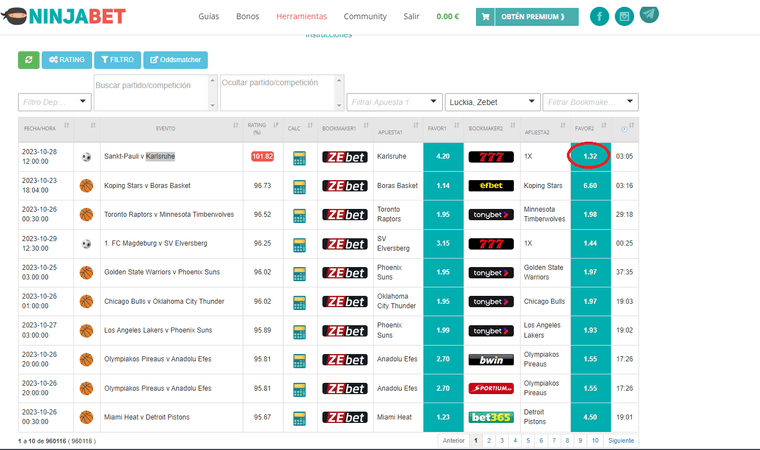Open calculator for Los Angeles Lakers row
This screenshot has width=760, height=450.
coord(300,332)
